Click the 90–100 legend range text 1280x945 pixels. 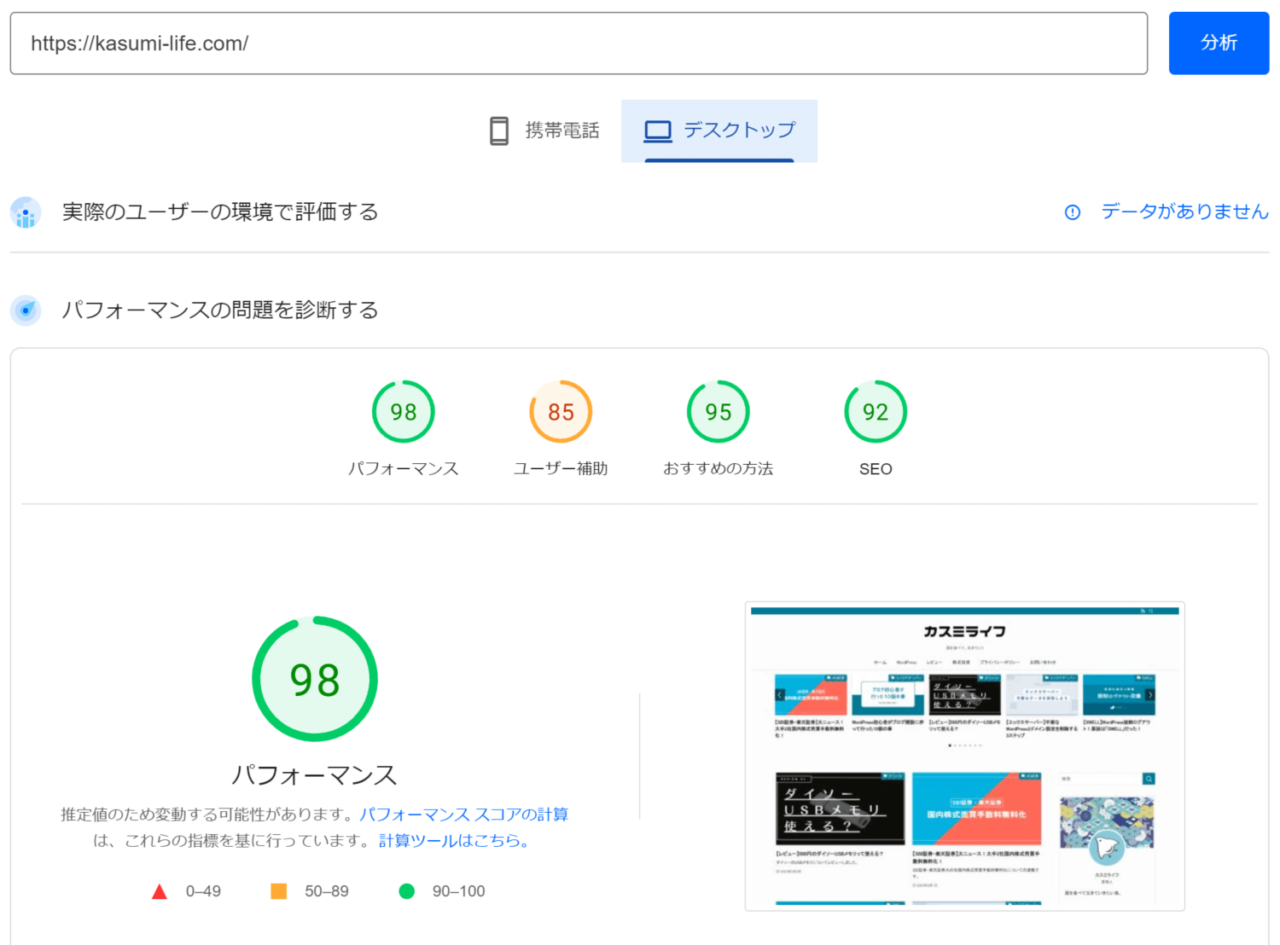tap(459, 891)
